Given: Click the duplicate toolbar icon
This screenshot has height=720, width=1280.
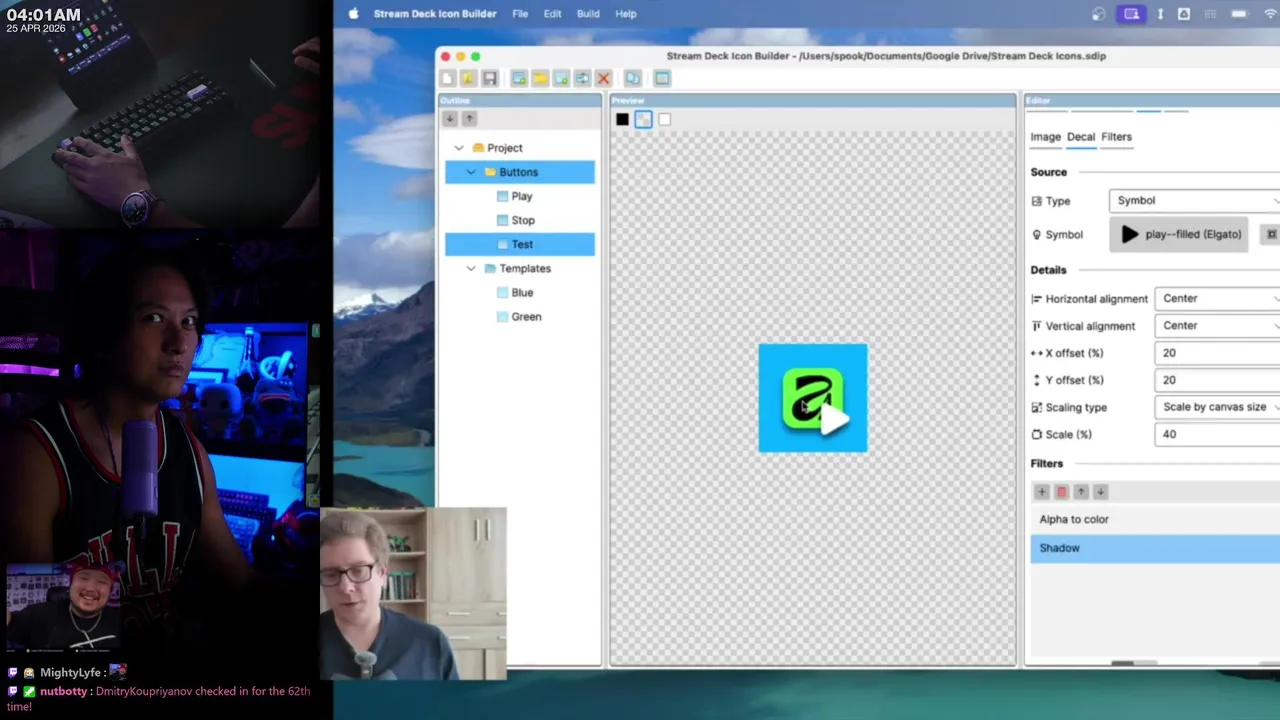Looking at the screenshot, I should click(x=632, y=78).
